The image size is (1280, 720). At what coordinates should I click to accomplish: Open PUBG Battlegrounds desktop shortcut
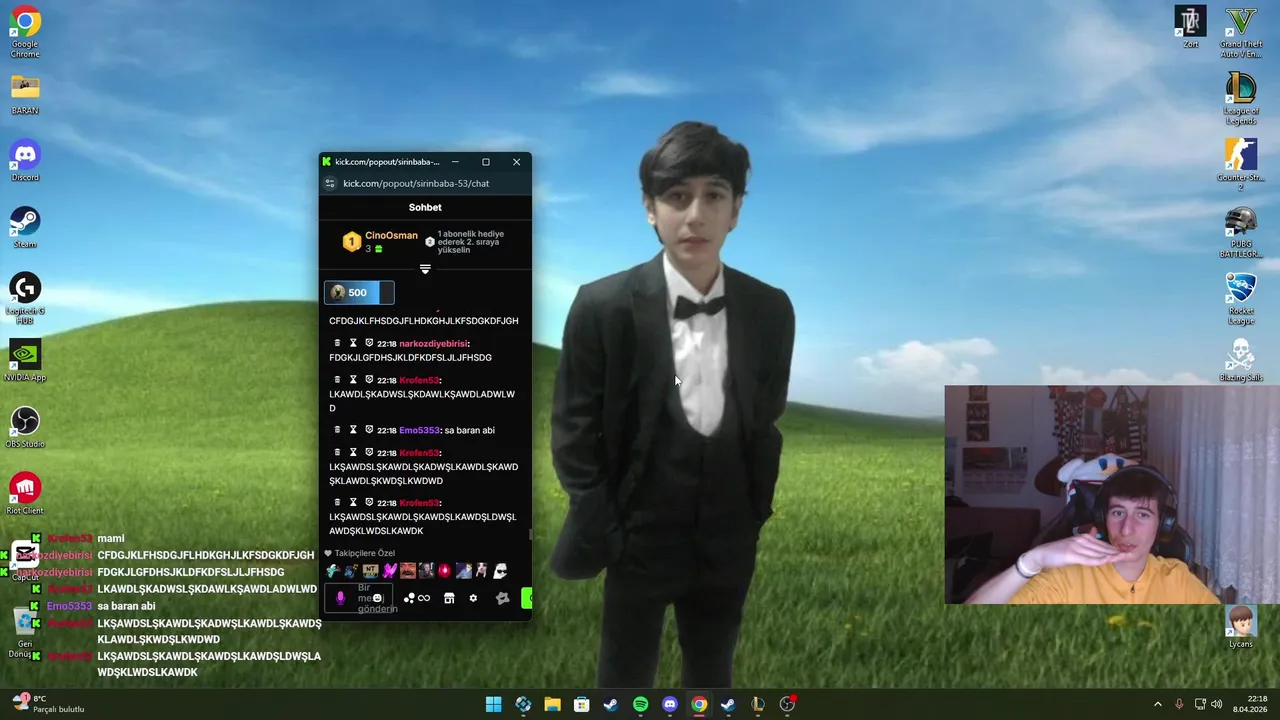(x=1241, y=232)
